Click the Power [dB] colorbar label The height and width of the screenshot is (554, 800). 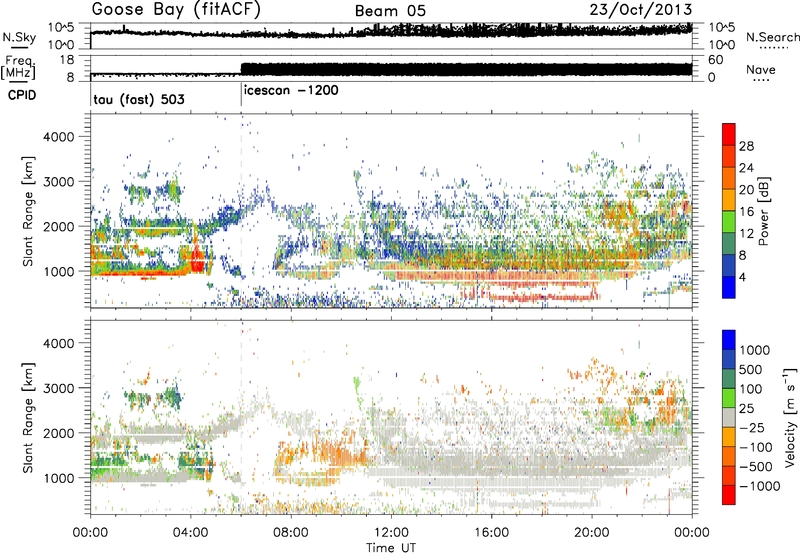763,211
